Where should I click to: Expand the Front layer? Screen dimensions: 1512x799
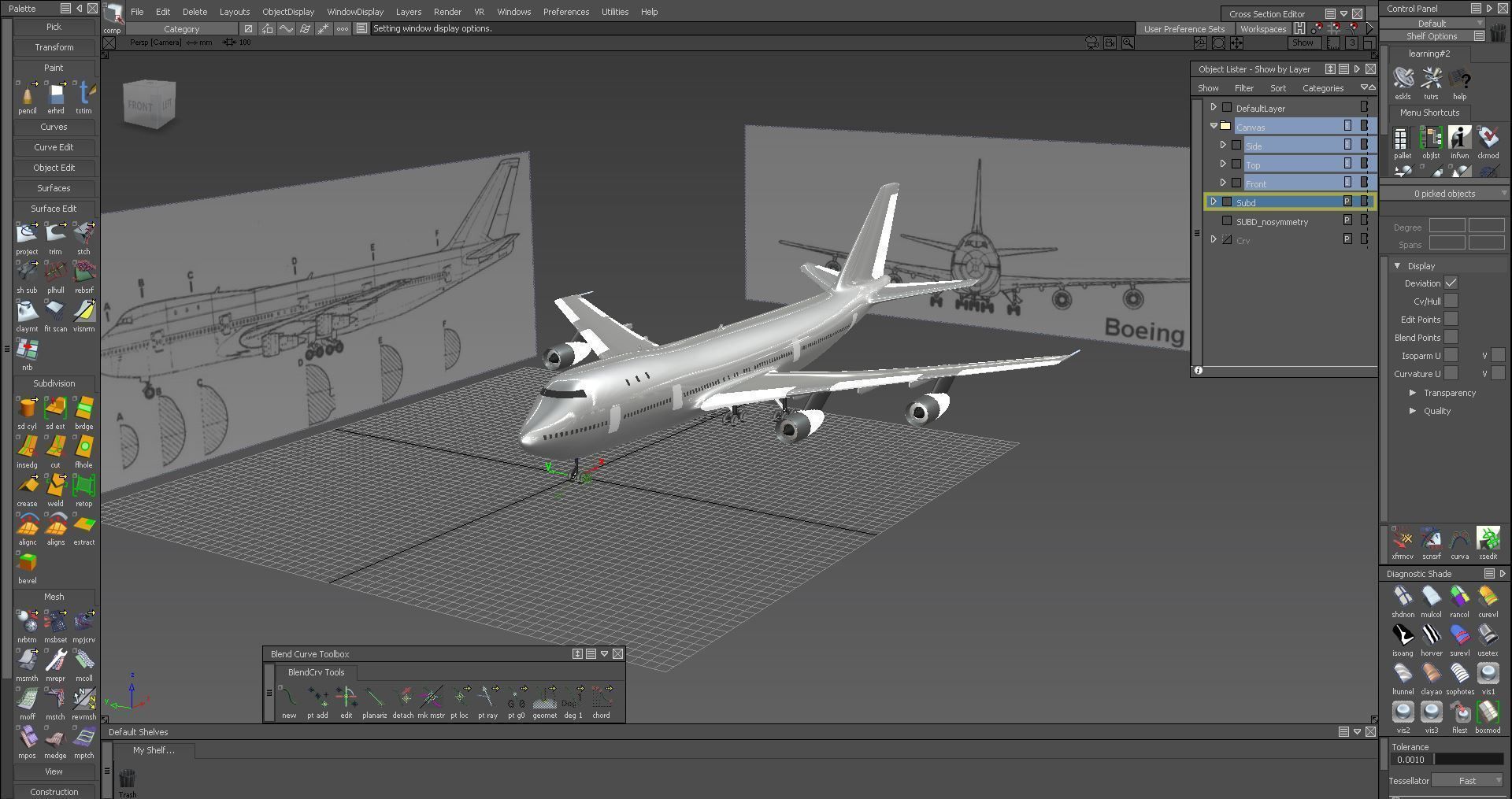pos(1223,183)
